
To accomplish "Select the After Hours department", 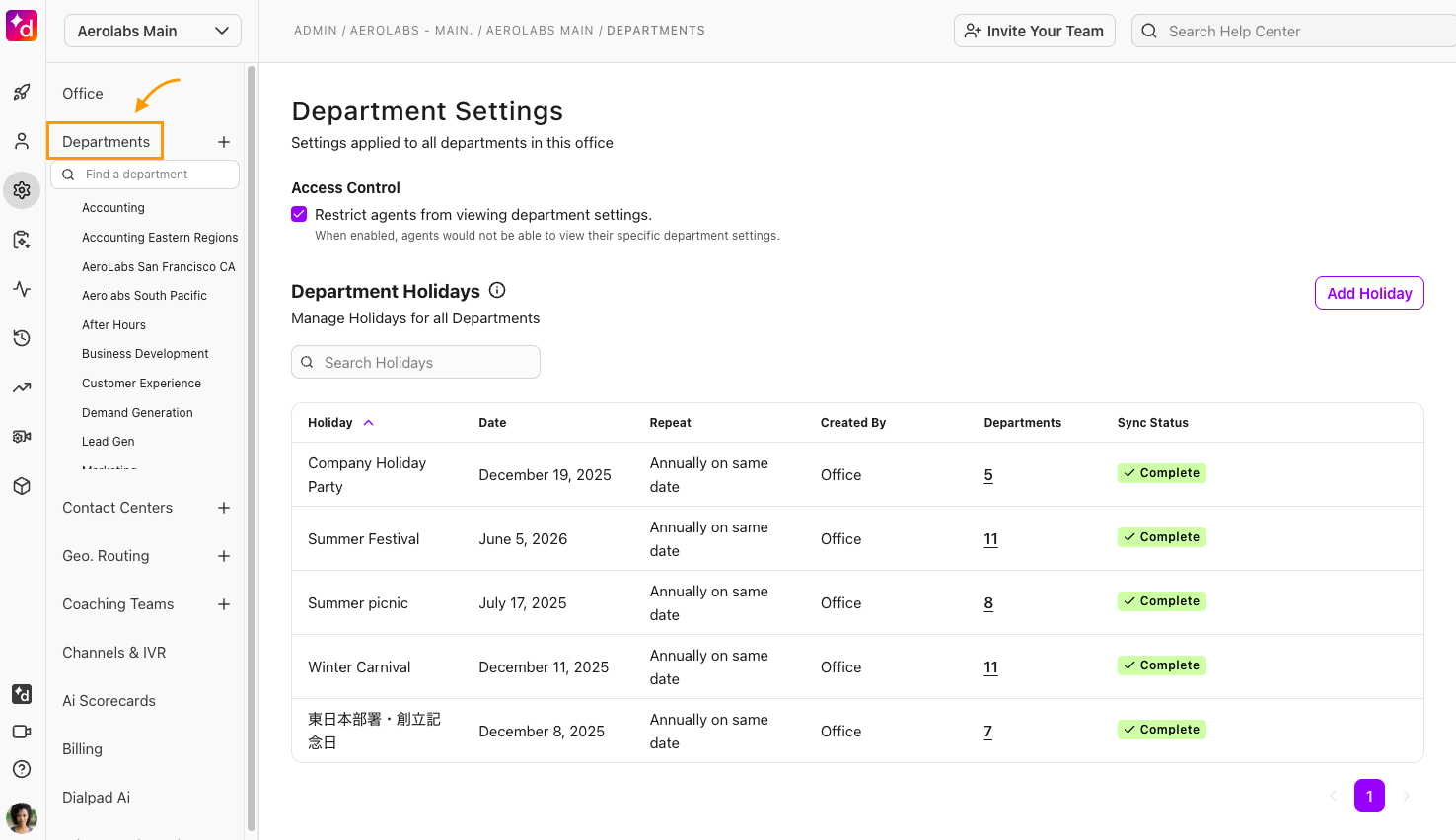I will [113, 325].
